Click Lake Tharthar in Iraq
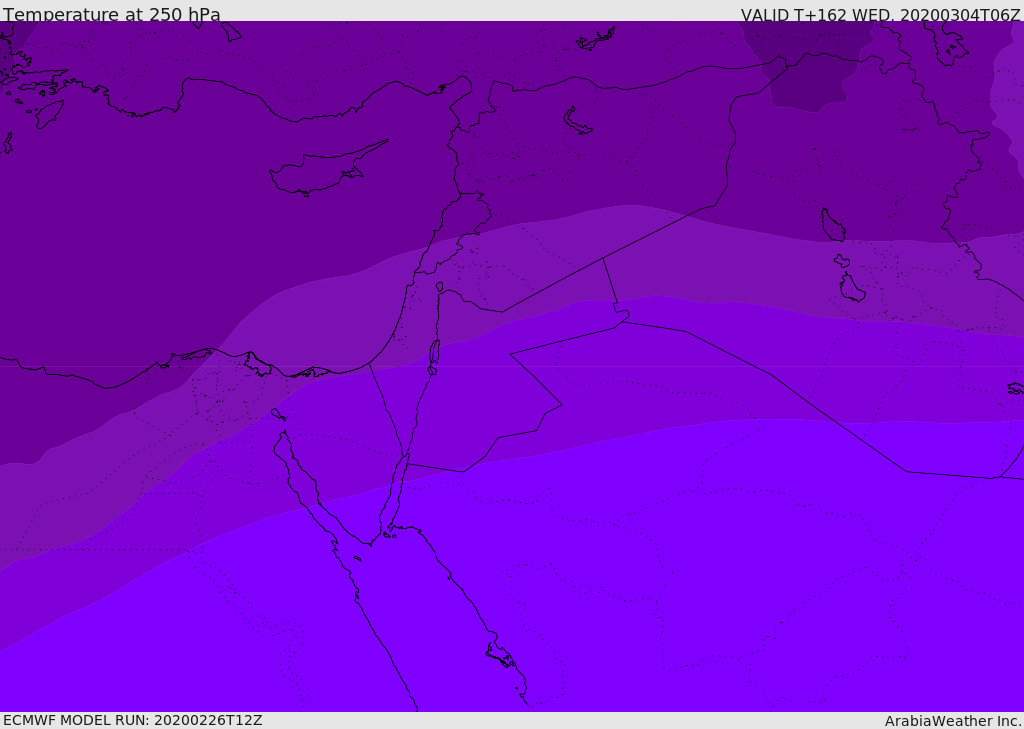 click(x=833, y=224)
